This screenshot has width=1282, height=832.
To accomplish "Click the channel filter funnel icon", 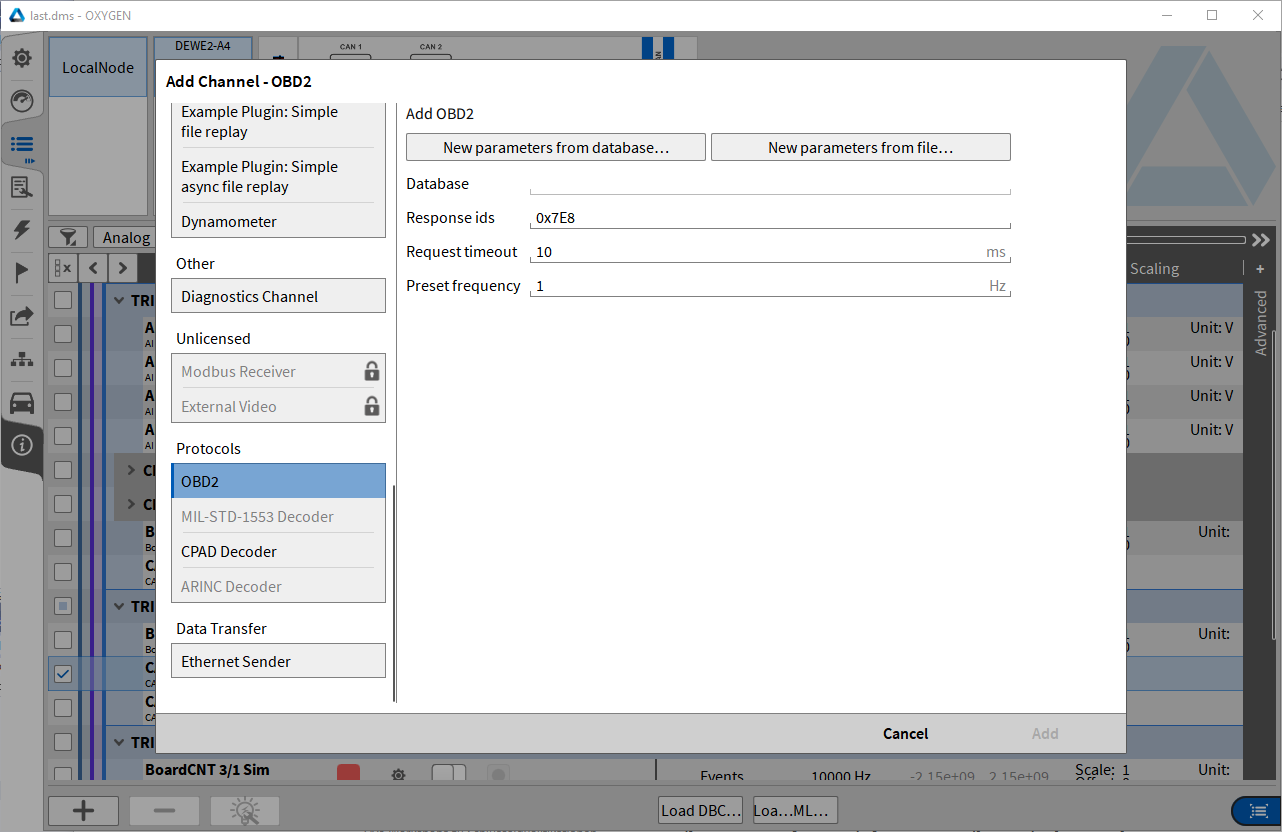I will (68, 237).
